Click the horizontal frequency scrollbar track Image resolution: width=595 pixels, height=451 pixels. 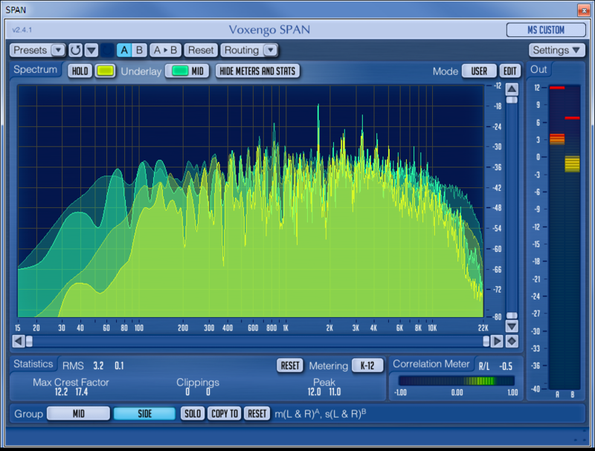(257, 341)
